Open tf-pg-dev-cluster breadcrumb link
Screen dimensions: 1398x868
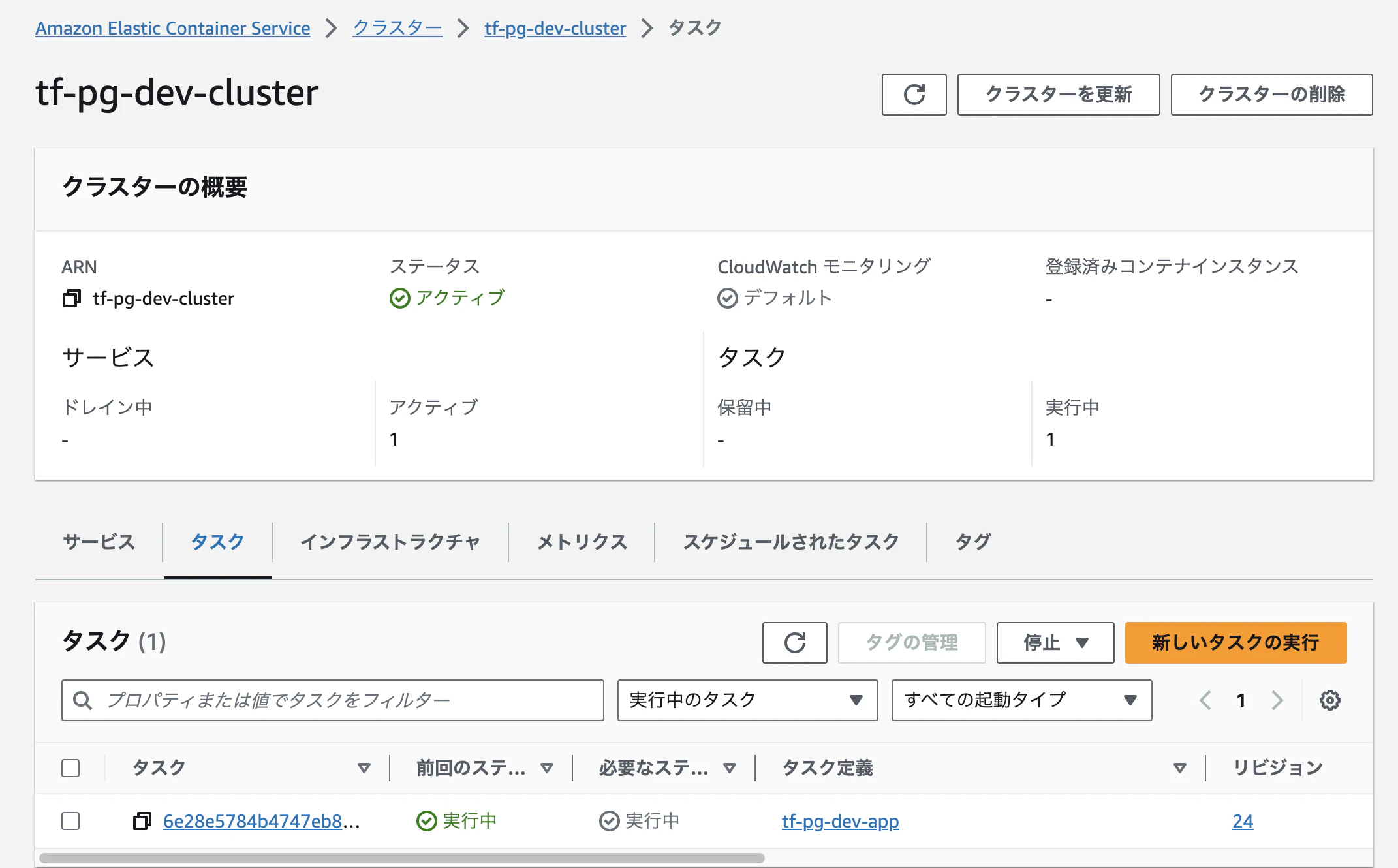pos(555,28)
